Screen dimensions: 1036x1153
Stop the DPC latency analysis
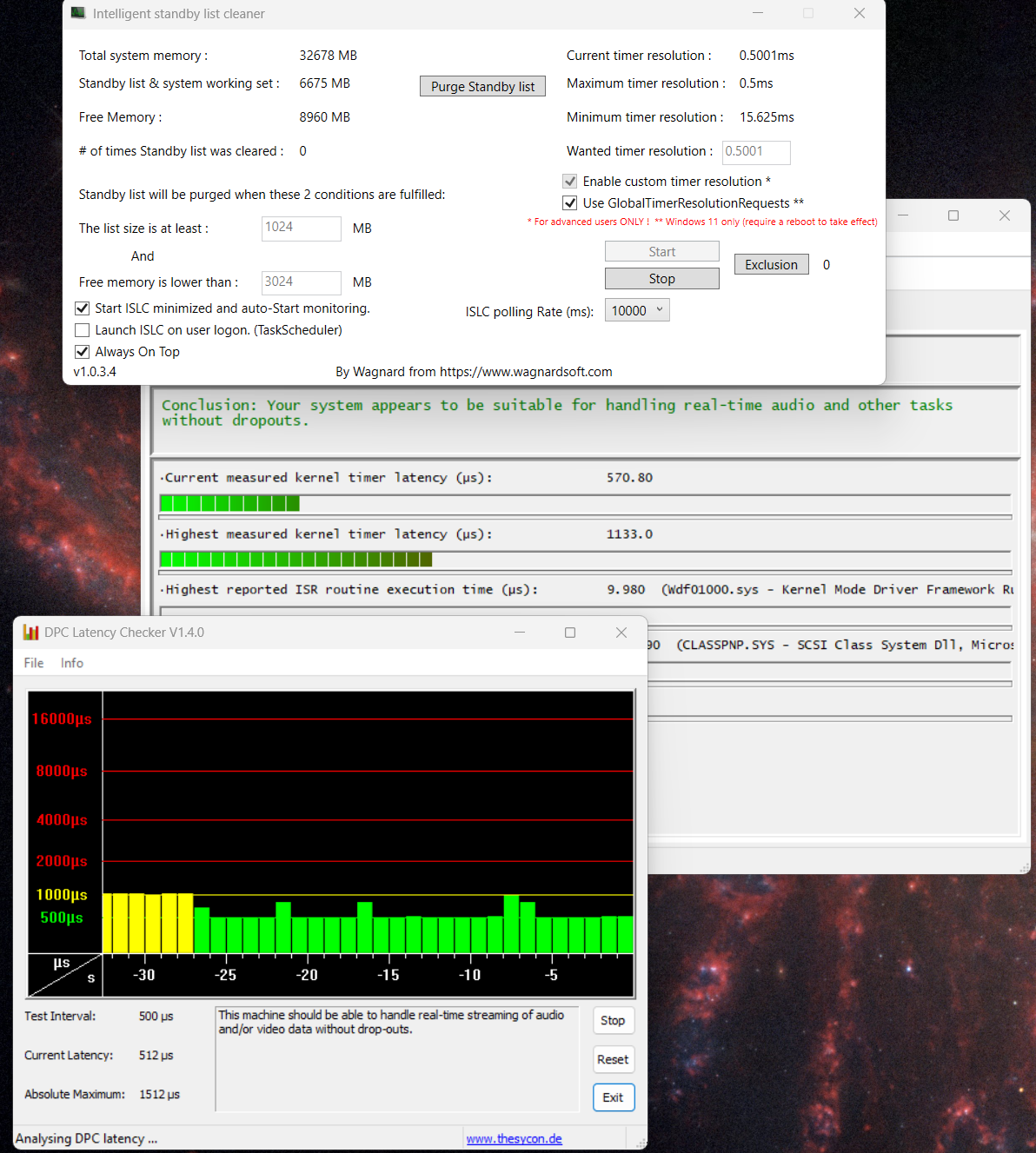pos(613,1020)
